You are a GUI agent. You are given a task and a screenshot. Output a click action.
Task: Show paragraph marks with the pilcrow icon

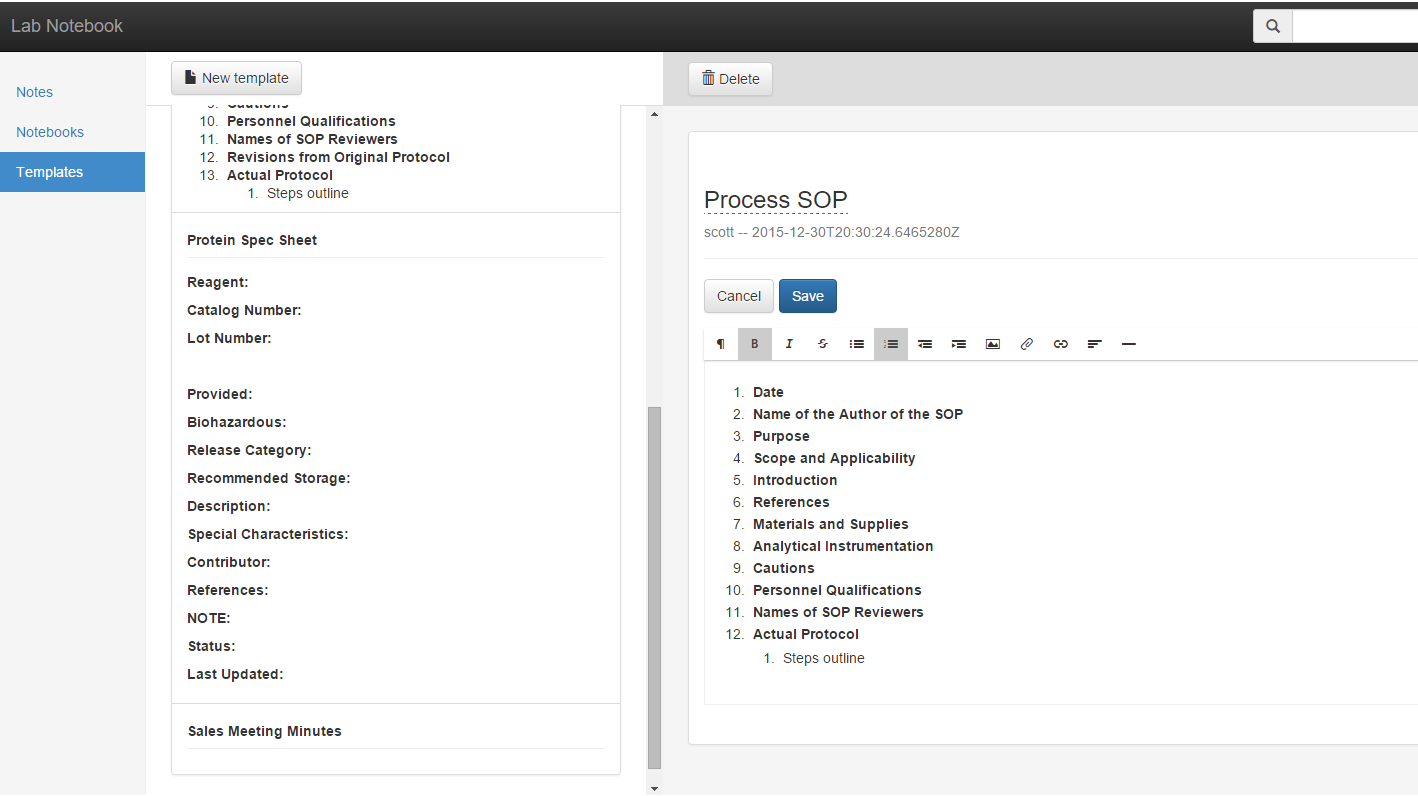point(720,343)
